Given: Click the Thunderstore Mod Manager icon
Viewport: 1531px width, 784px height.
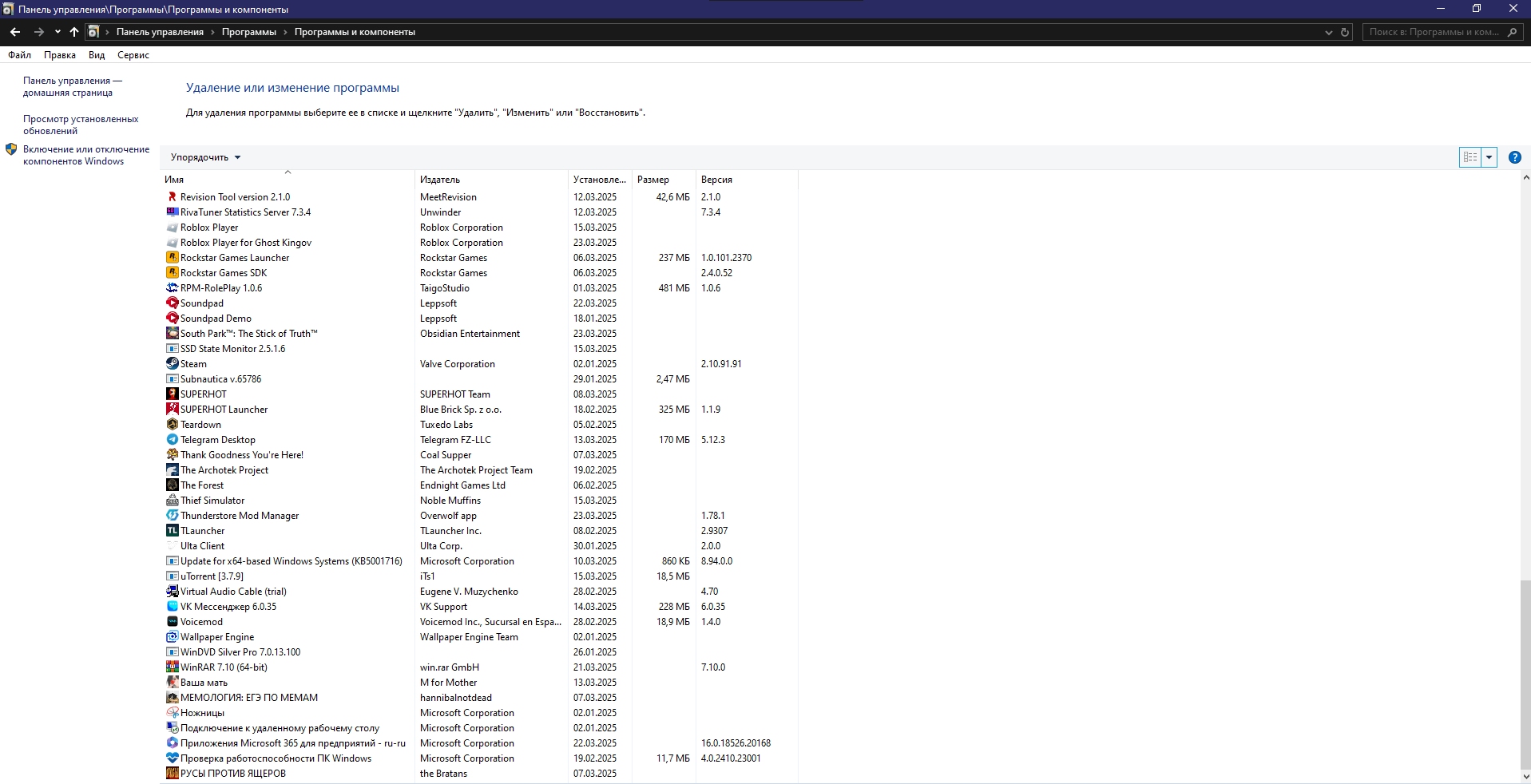Looking at the screenshot, I should [172, 515].
